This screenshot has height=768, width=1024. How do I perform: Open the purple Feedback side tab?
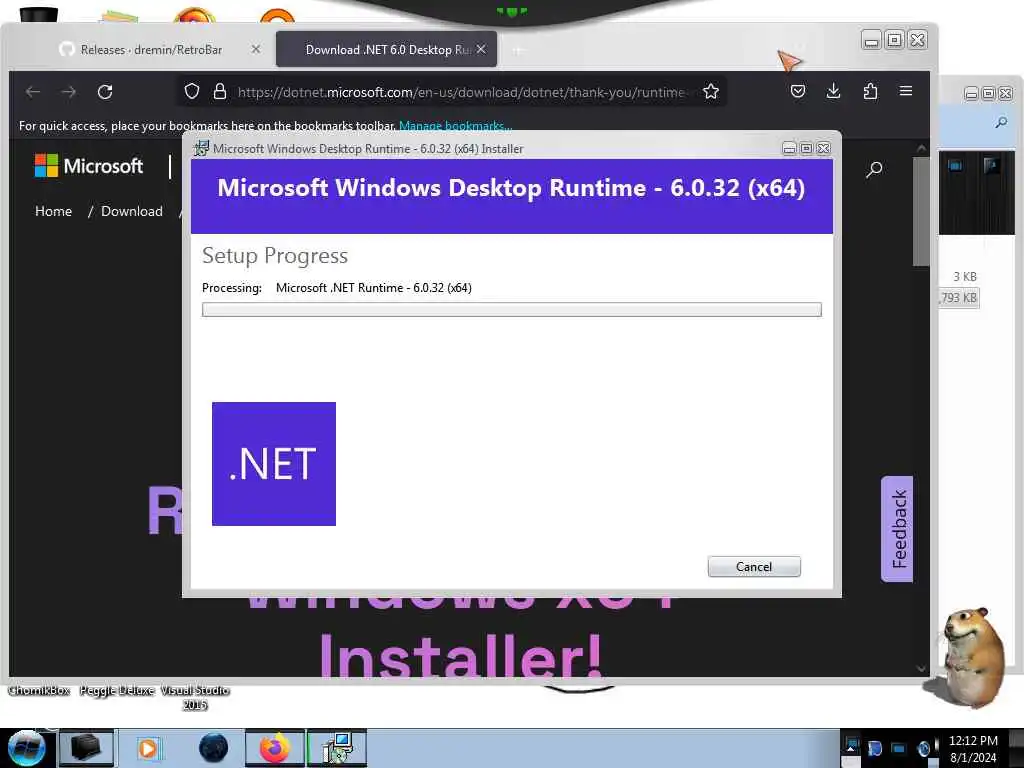click(x=897, y=529)
